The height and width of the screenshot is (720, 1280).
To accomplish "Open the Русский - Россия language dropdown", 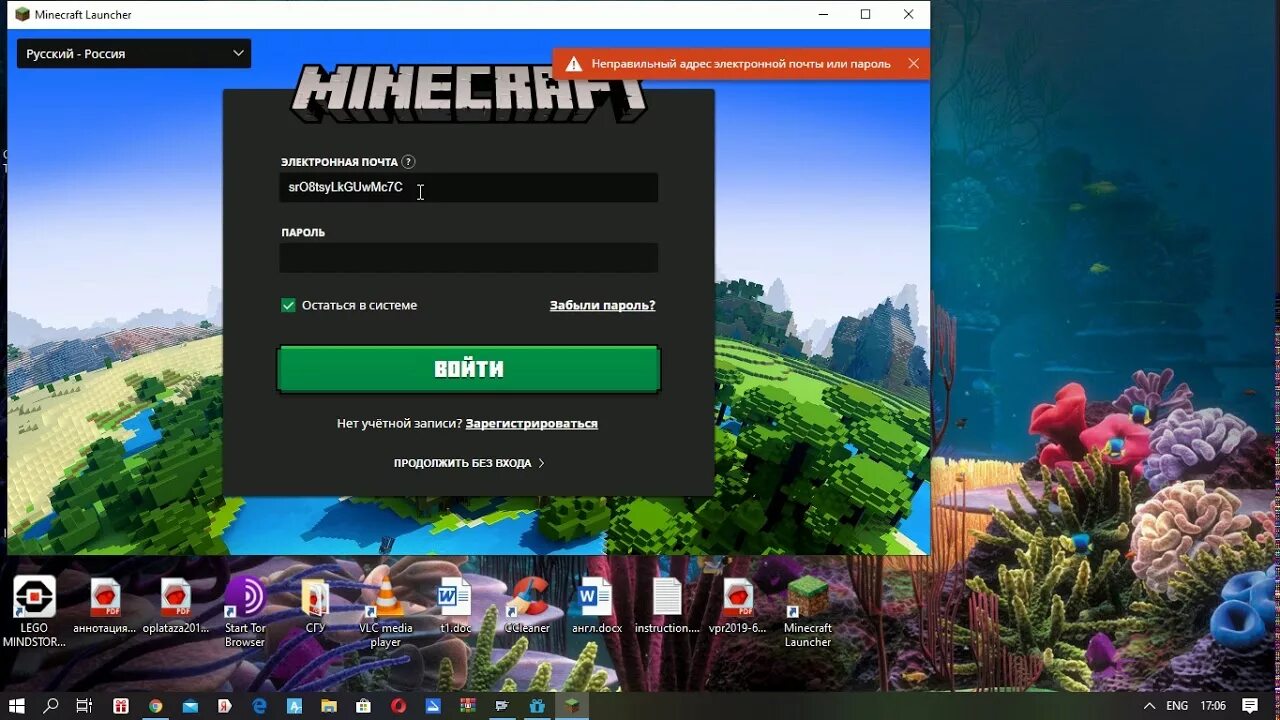I will coord(134,54).
